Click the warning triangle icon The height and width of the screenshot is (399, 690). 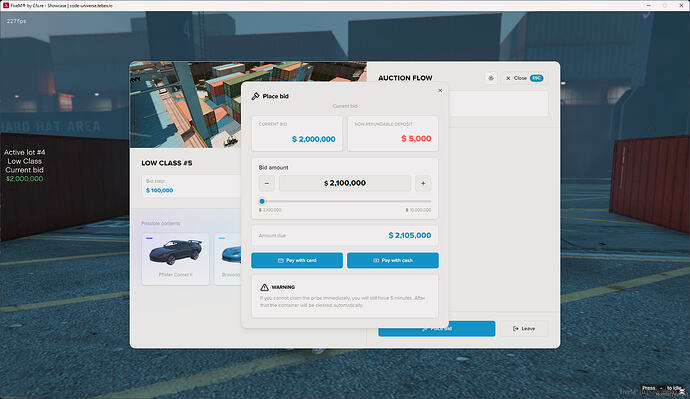tap(264, 287)
